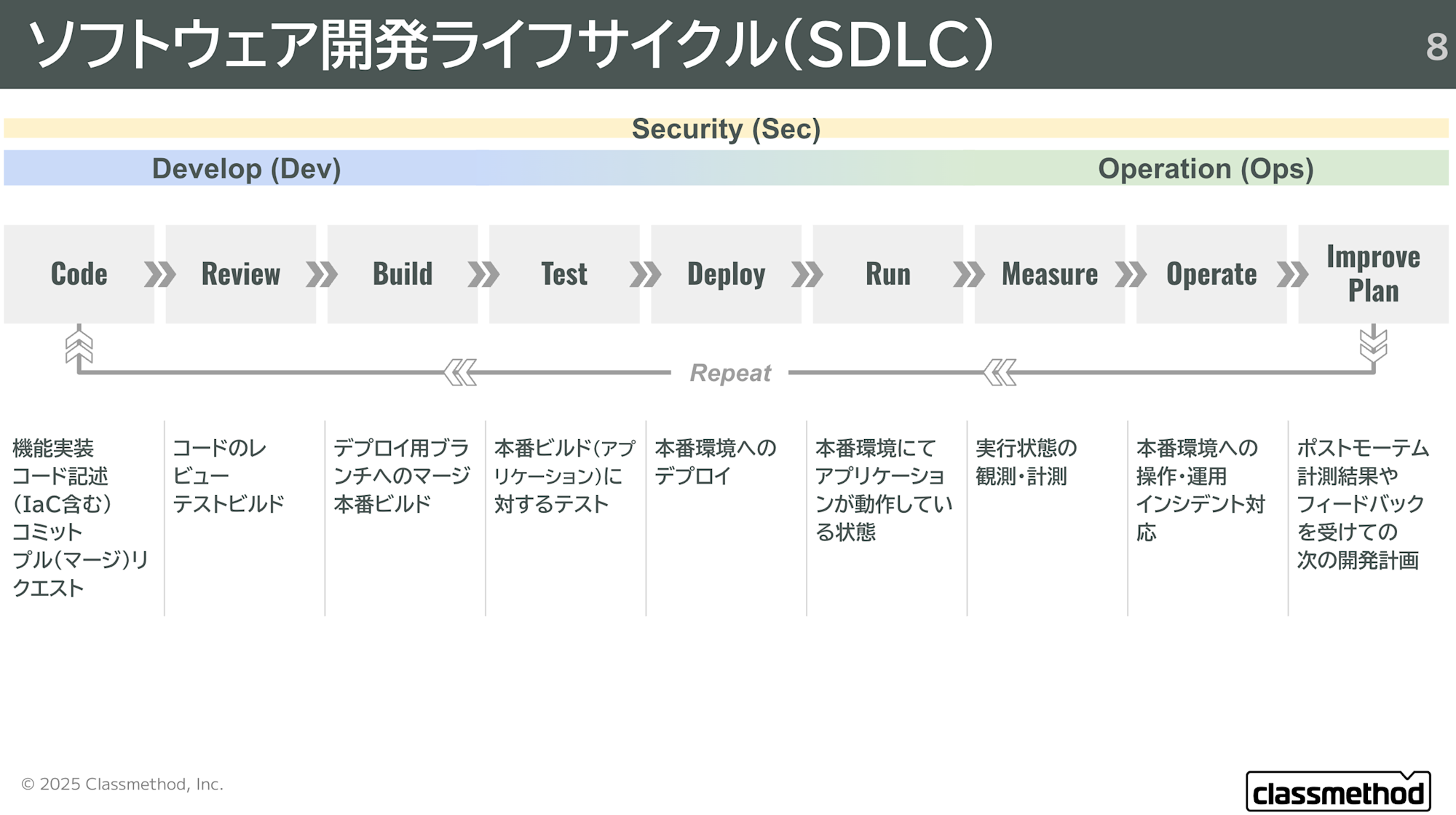Click the double chevron between Test and Deploy
1456x815 pixels.
point(645,275)
